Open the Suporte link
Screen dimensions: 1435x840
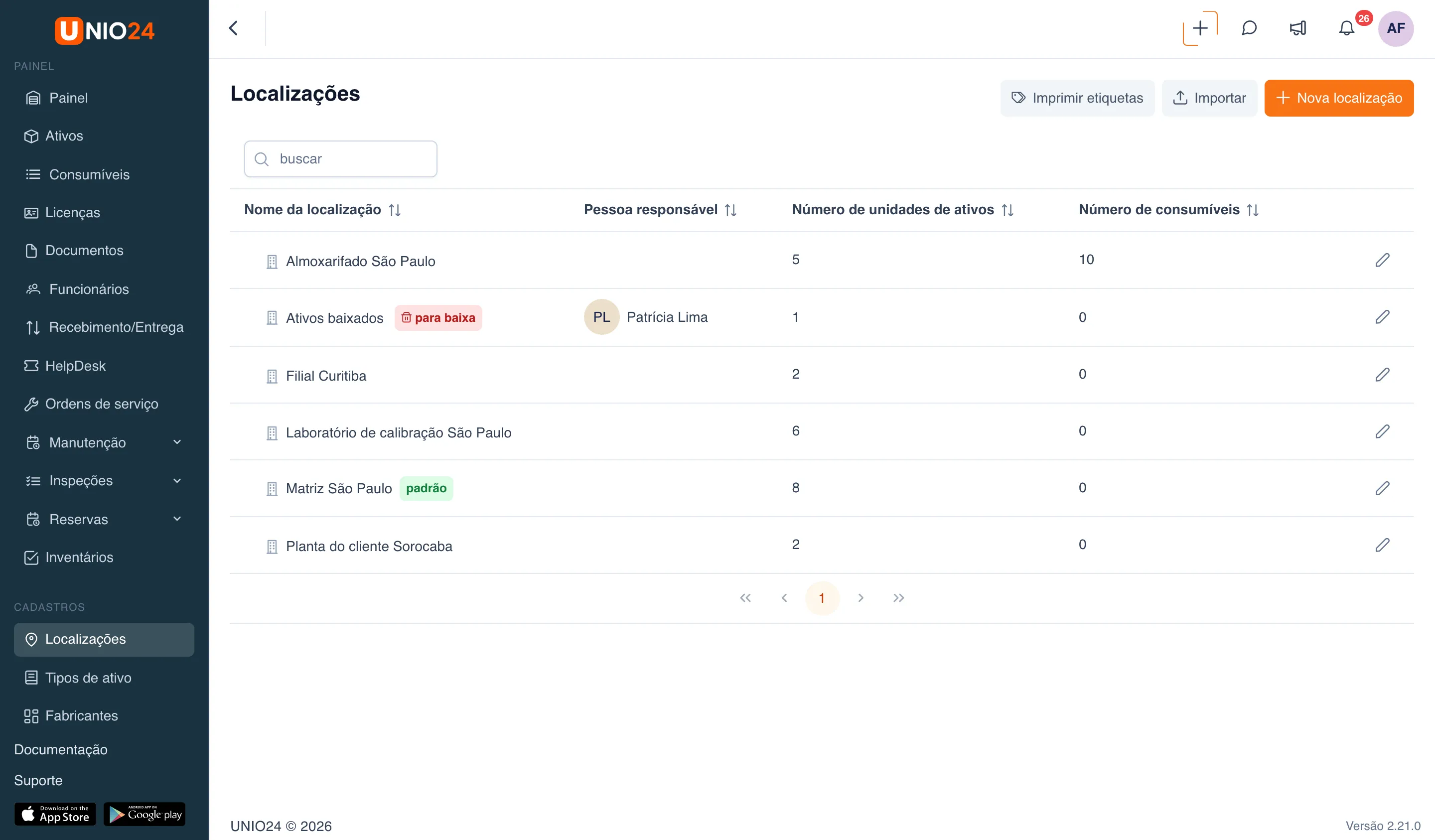point(38,780)
